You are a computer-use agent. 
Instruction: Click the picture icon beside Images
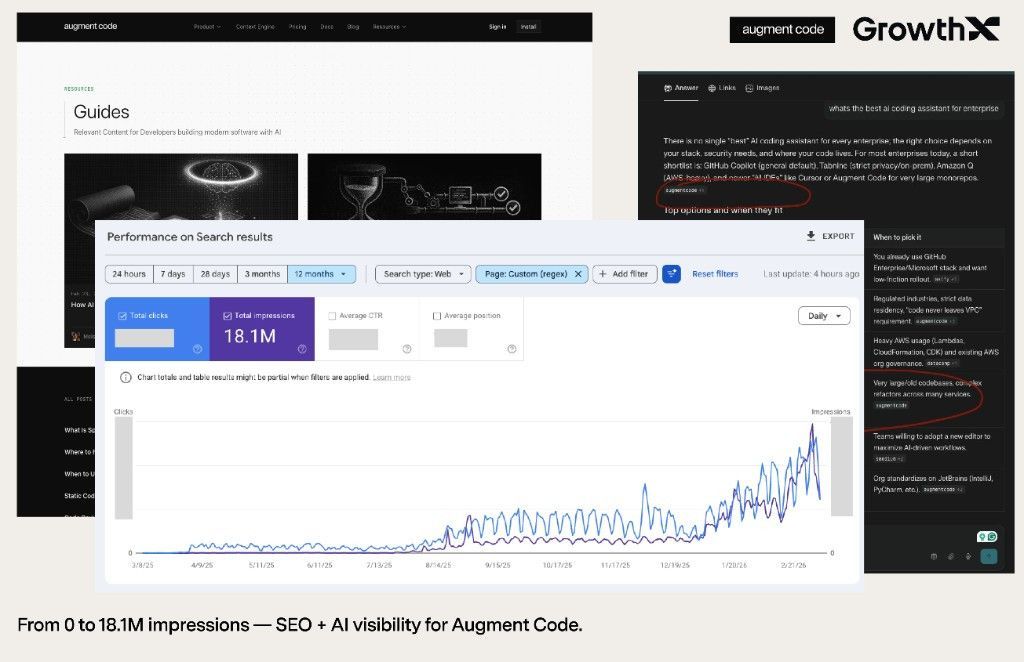(749, 88)
